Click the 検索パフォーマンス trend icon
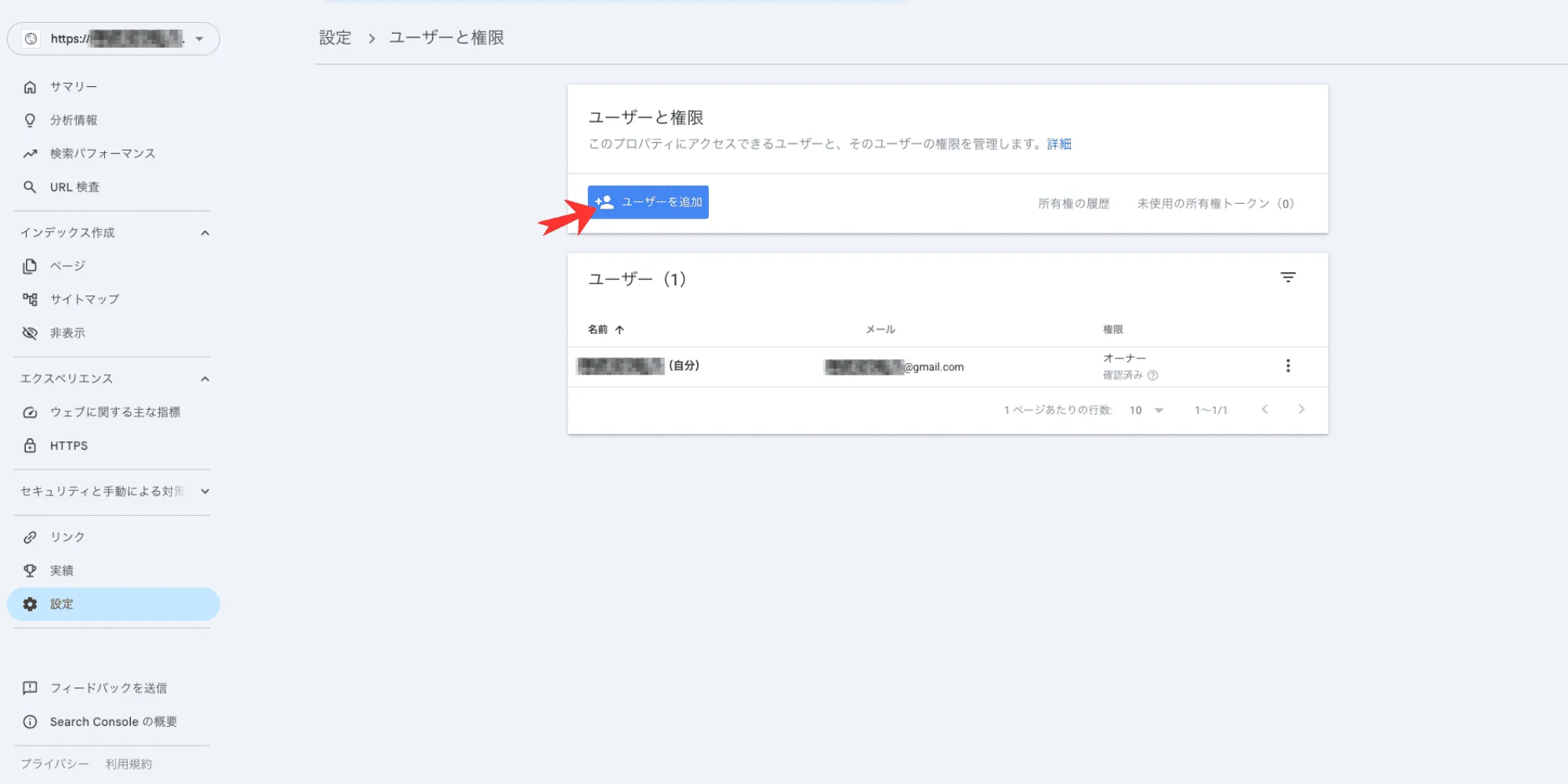This screenshot has height=784, width=1568. coord(30,154)
